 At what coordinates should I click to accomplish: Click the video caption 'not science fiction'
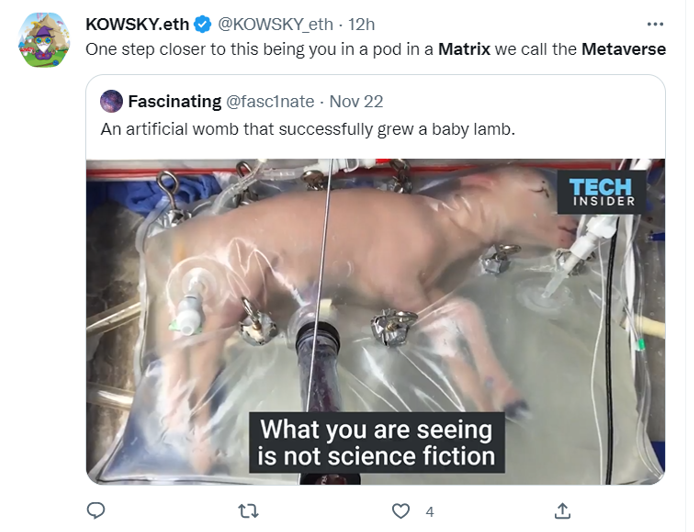pyautogui.click(x=376, y=457)
